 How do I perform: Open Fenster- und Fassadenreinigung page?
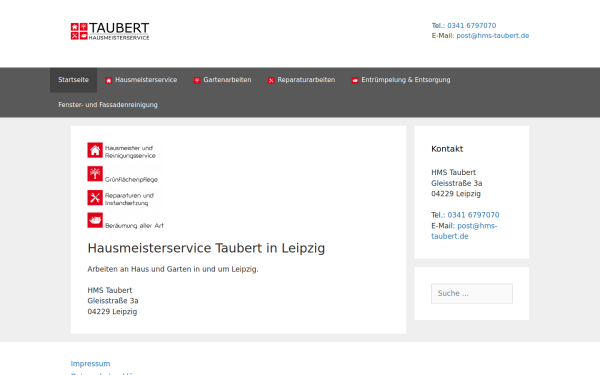pos(108,105)
